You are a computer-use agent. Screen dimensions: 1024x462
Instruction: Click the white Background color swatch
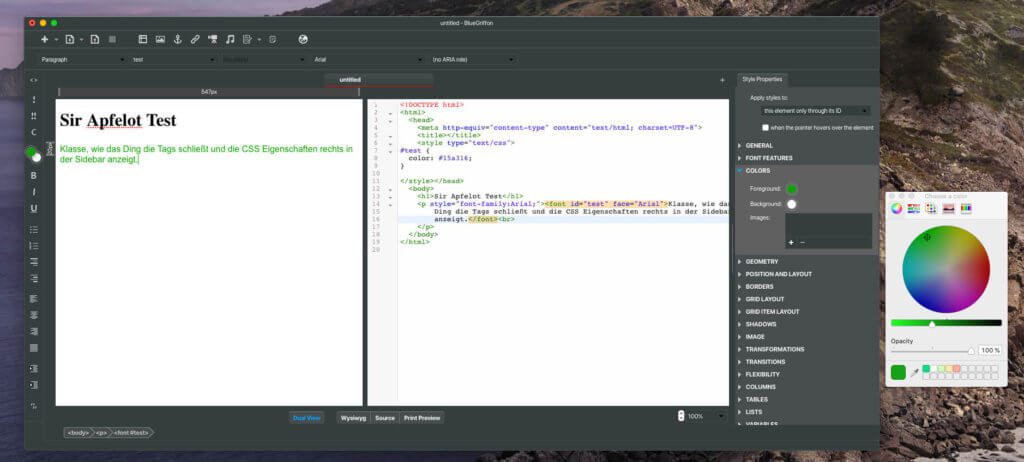coord(792,205)
